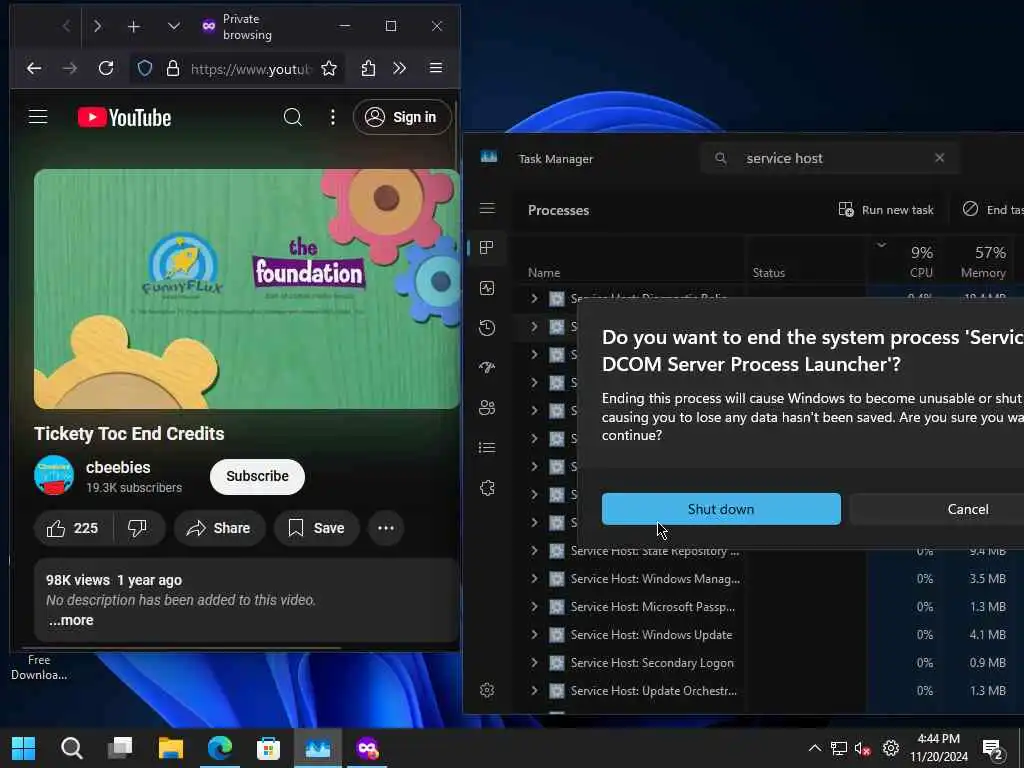The height and width of the screenshot is (768, 1024).
Task: Open Microsoft Edge from taskbar
Action: (220, 748)
